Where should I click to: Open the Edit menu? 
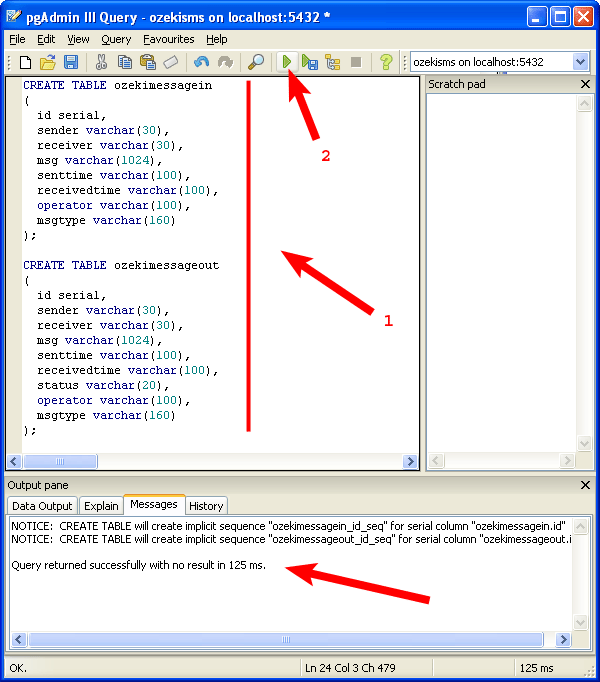pos(46,40)
